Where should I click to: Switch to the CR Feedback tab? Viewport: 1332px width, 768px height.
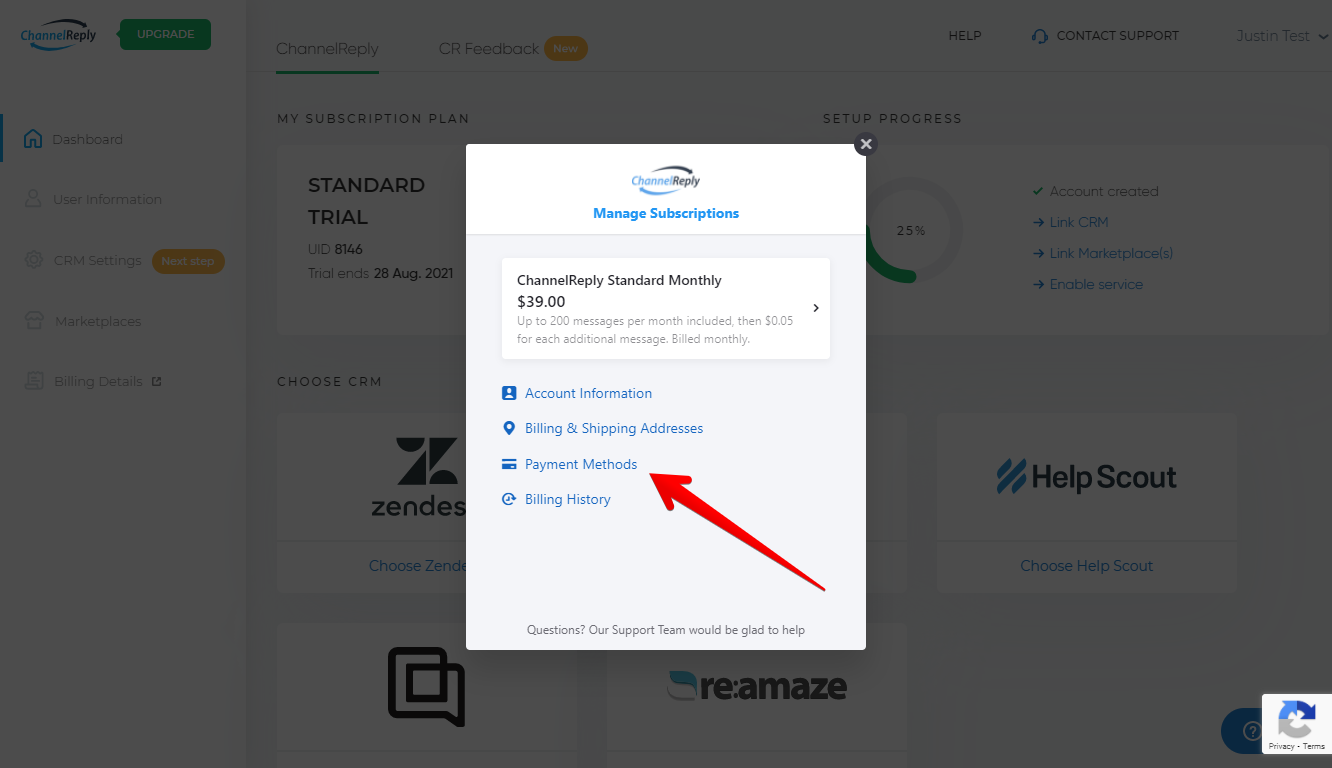coord(489,48)
